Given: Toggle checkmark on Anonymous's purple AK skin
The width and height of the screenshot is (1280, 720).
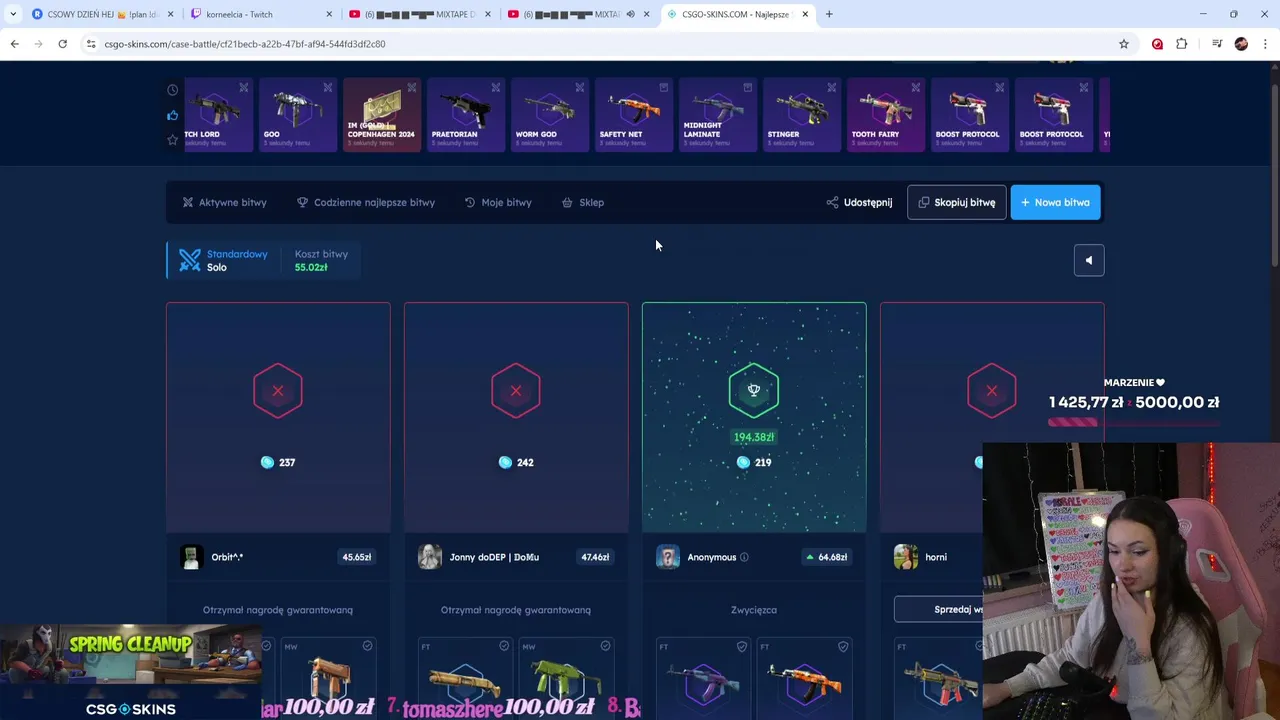Looking at the screenshot, I should click(742, 646).
